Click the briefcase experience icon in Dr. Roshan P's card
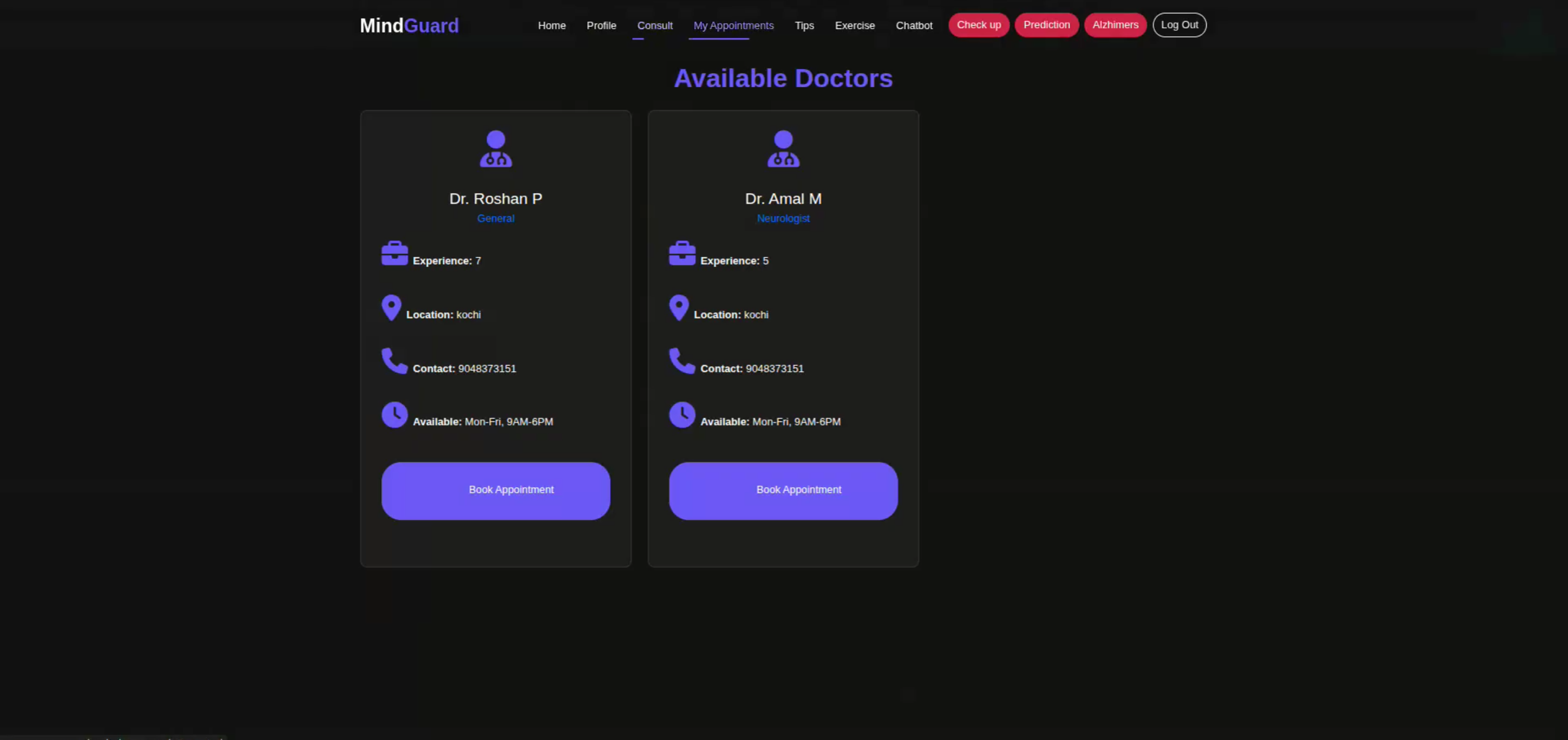The width and height of the screenshot is (1568, 740). point(394,253)
